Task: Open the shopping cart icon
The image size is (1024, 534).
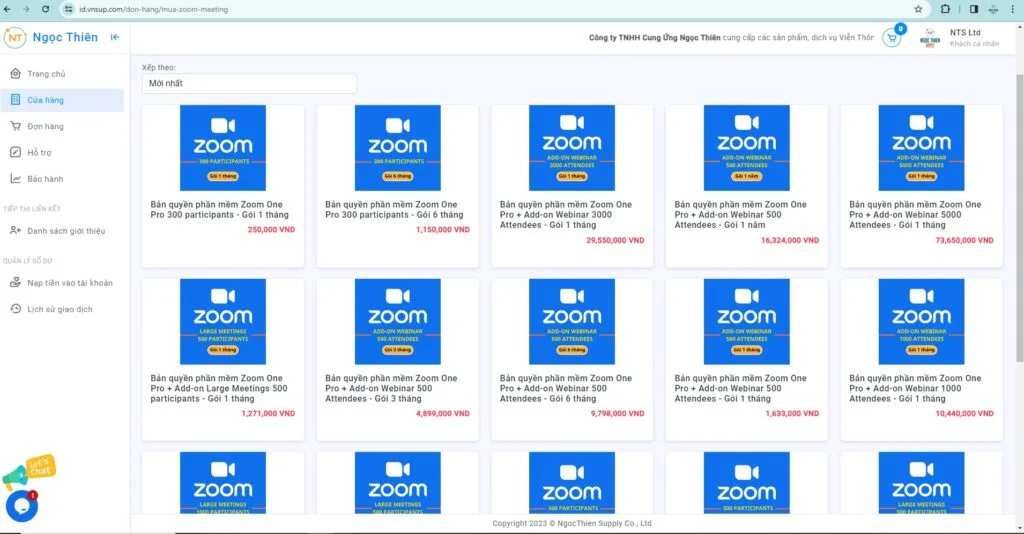Action: tap(891, 38)
